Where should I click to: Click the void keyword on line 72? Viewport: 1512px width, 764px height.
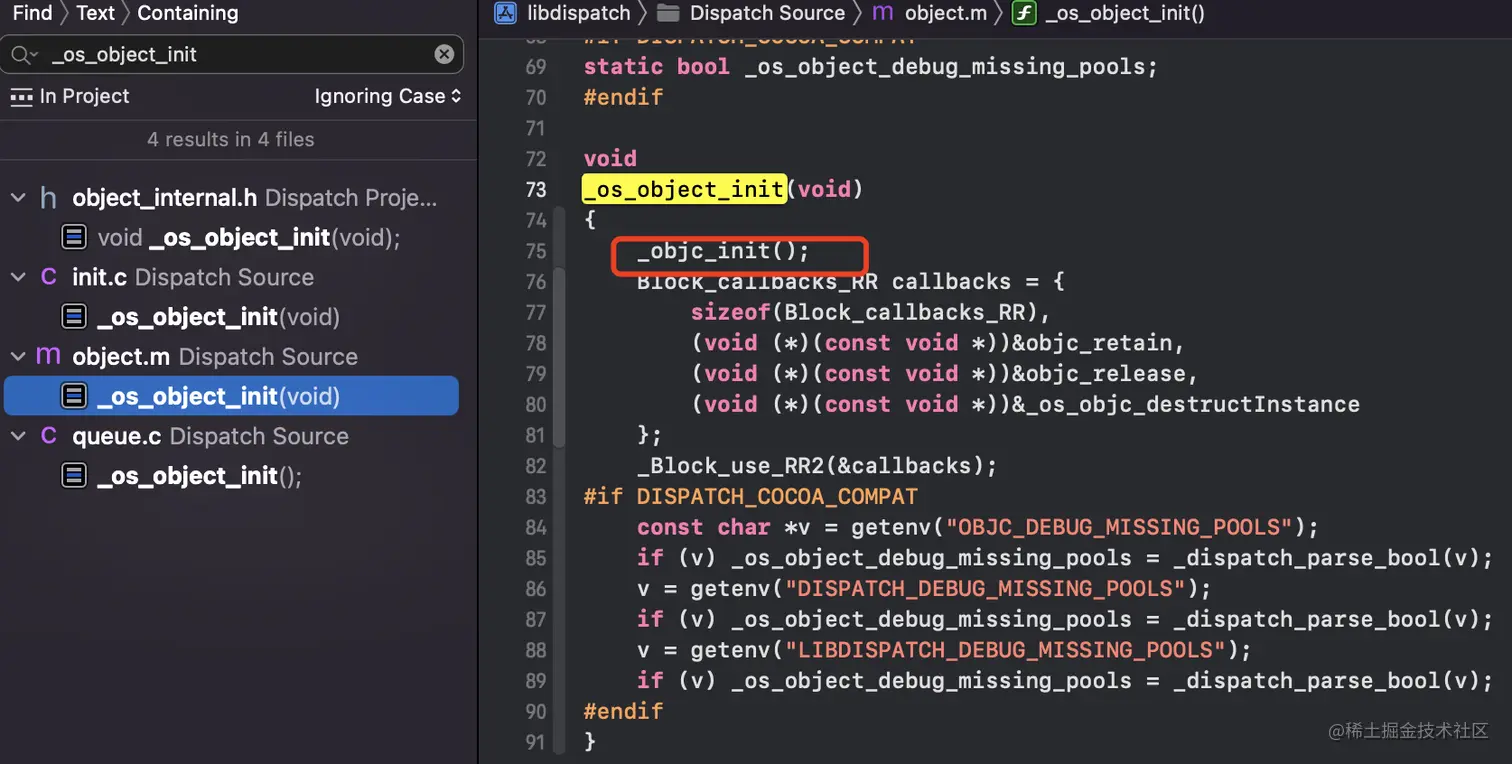click(x=610, y=158)
